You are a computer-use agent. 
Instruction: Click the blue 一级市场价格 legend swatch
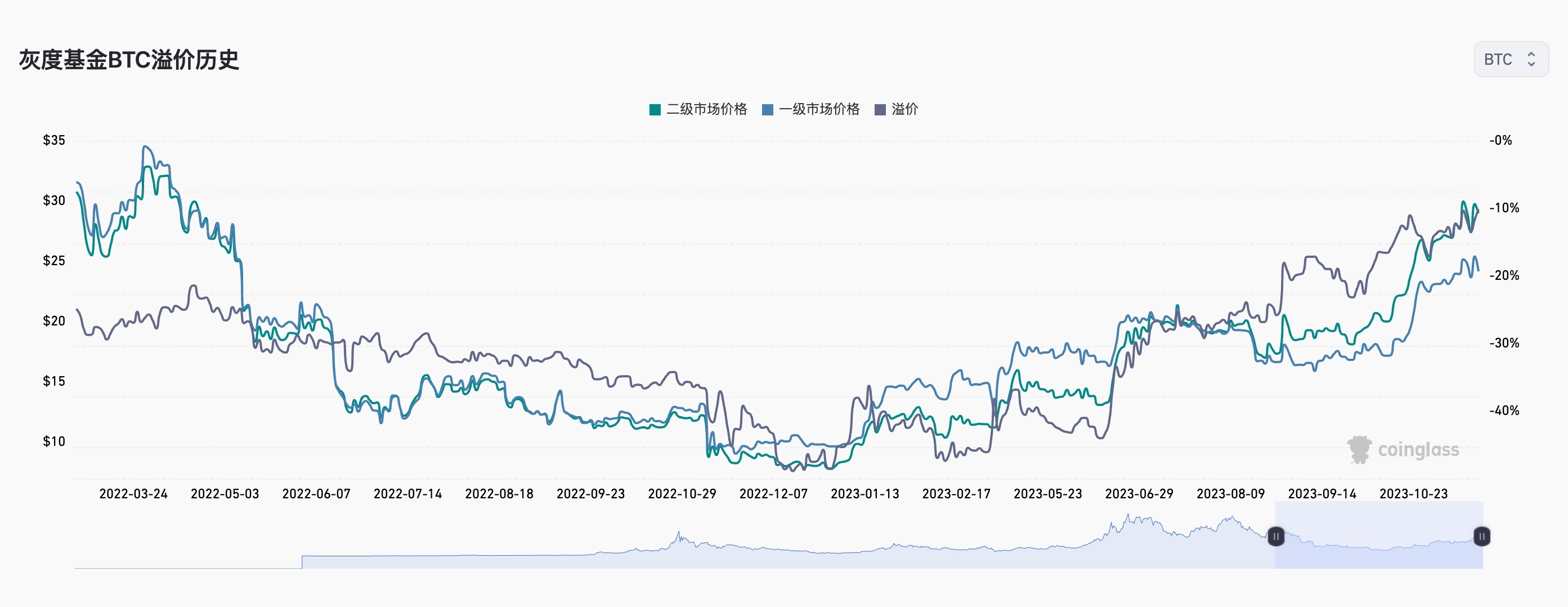pyautogui.click(x=768, y=110)
